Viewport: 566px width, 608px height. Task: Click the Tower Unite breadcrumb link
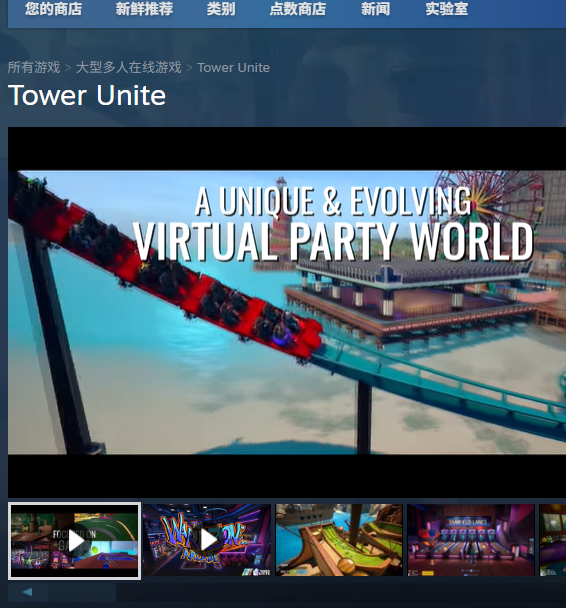click(233, 68)
